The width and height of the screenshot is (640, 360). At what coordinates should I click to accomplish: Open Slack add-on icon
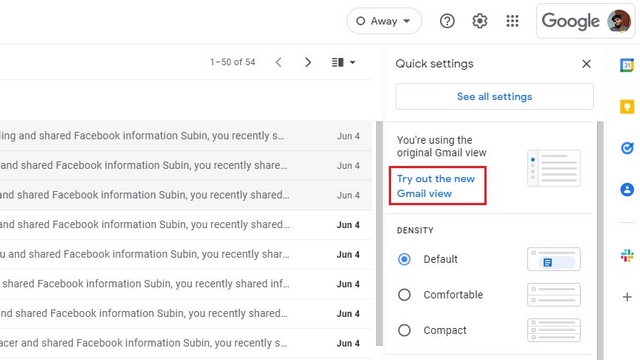click(x=627, y=256)
